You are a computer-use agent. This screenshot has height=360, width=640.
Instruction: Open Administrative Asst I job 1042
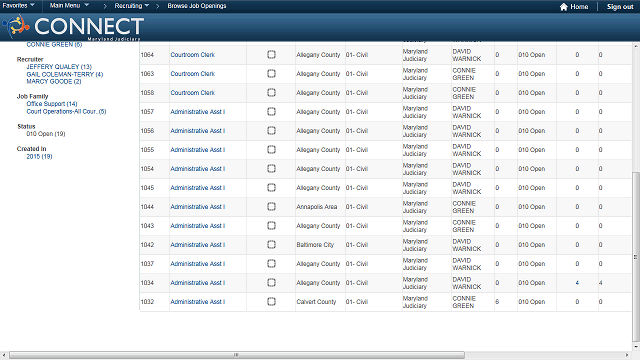coord(198,244)
